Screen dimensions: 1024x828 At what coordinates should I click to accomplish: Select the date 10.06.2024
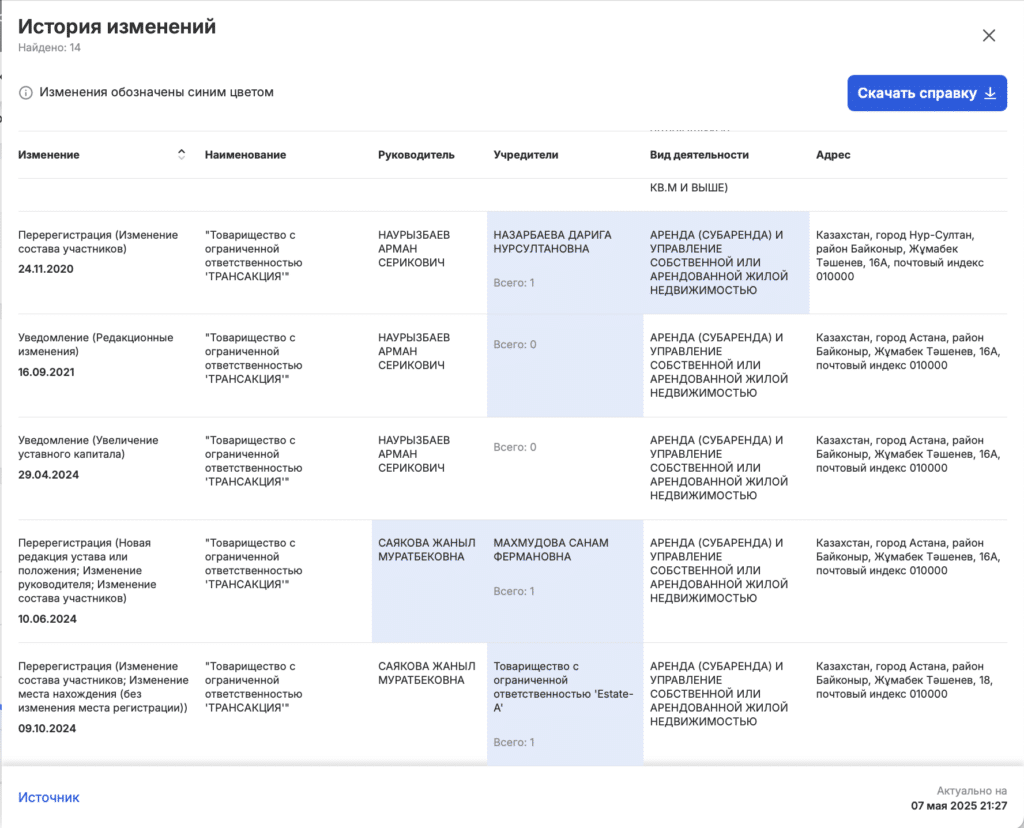[x=47, y=619]
